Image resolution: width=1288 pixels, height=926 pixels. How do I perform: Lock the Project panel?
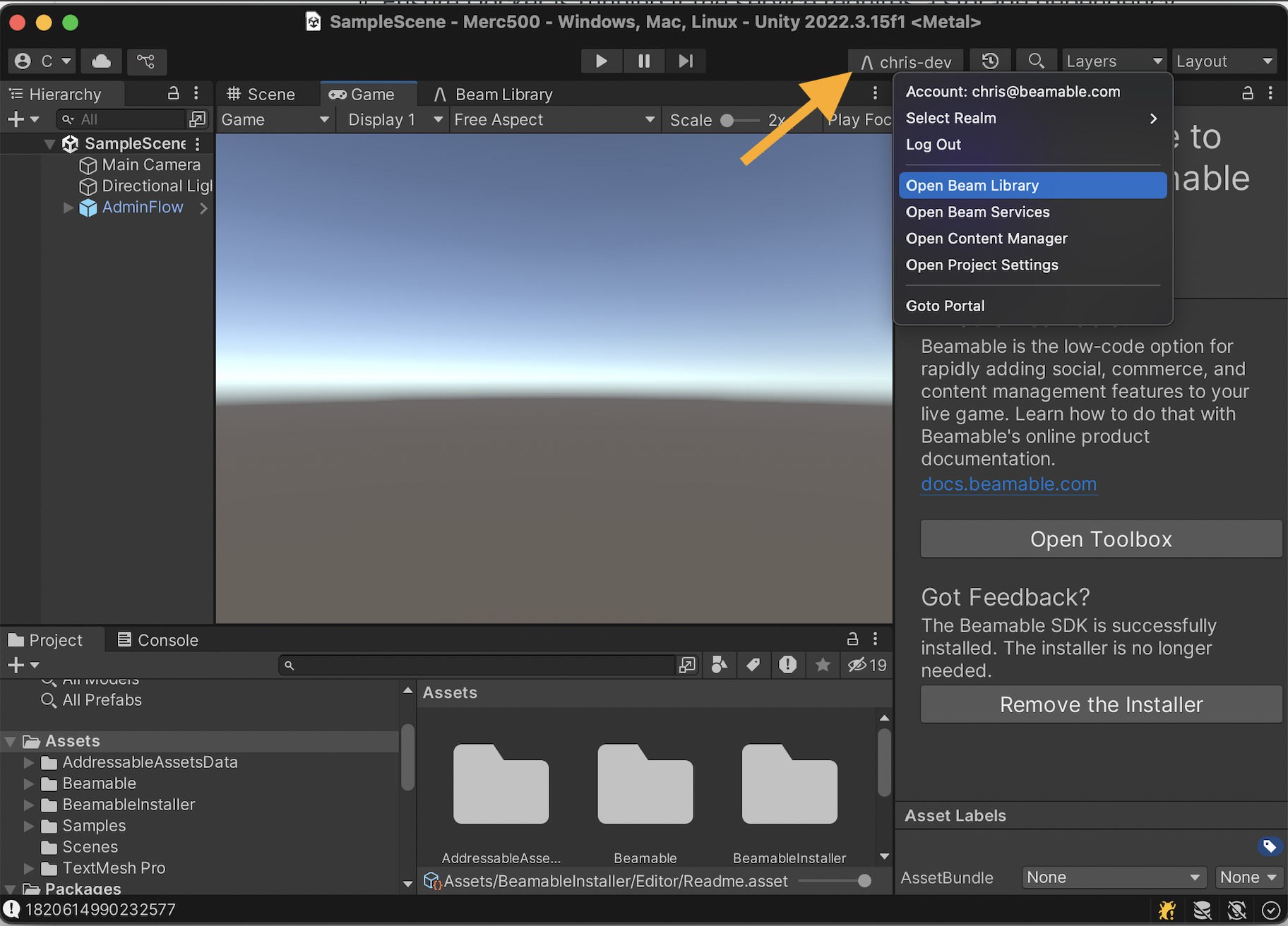(852, 639)
